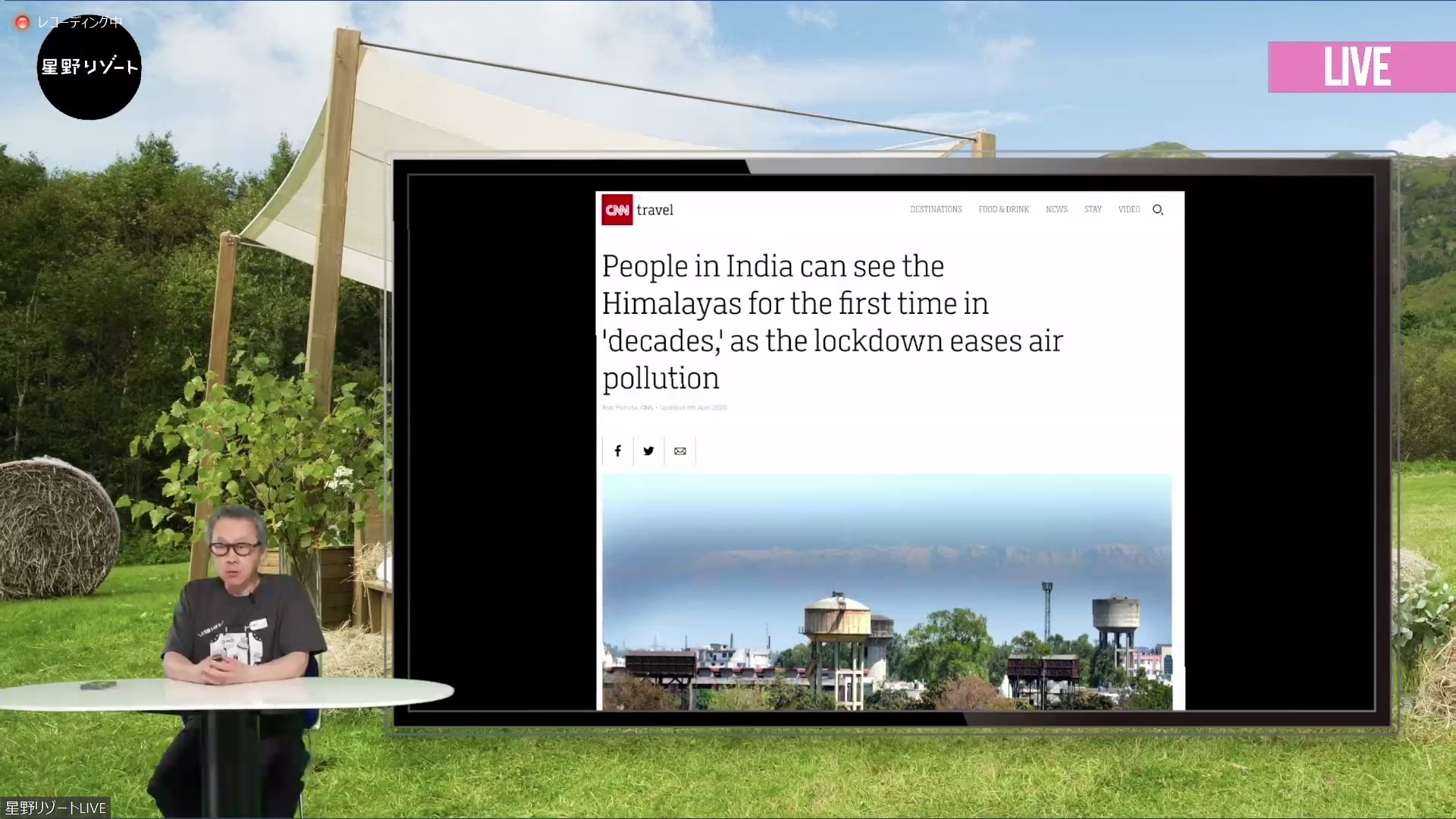Click the smartphone lying on white table
This screenshot has width=1456, height=819.
(x=98, y=686)
